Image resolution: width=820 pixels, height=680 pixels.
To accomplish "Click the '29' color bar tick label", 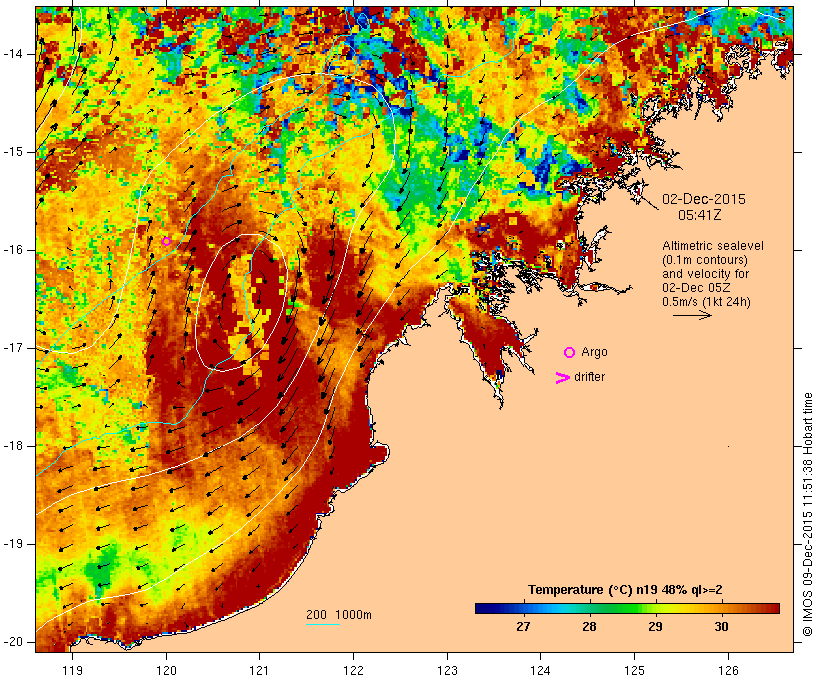I will point(655,626).
